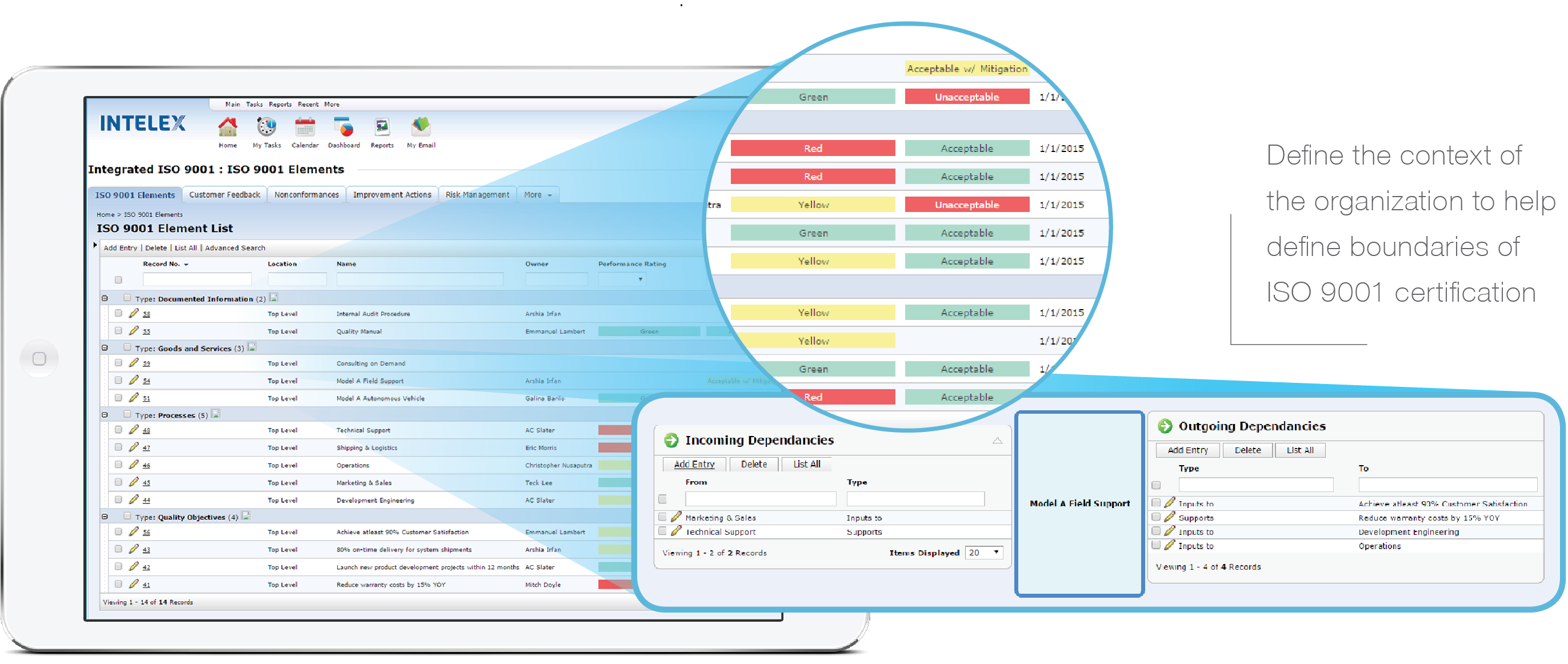
Task: Open the Performance Rating filter dropdown
Action: click(x=622, y=279)
